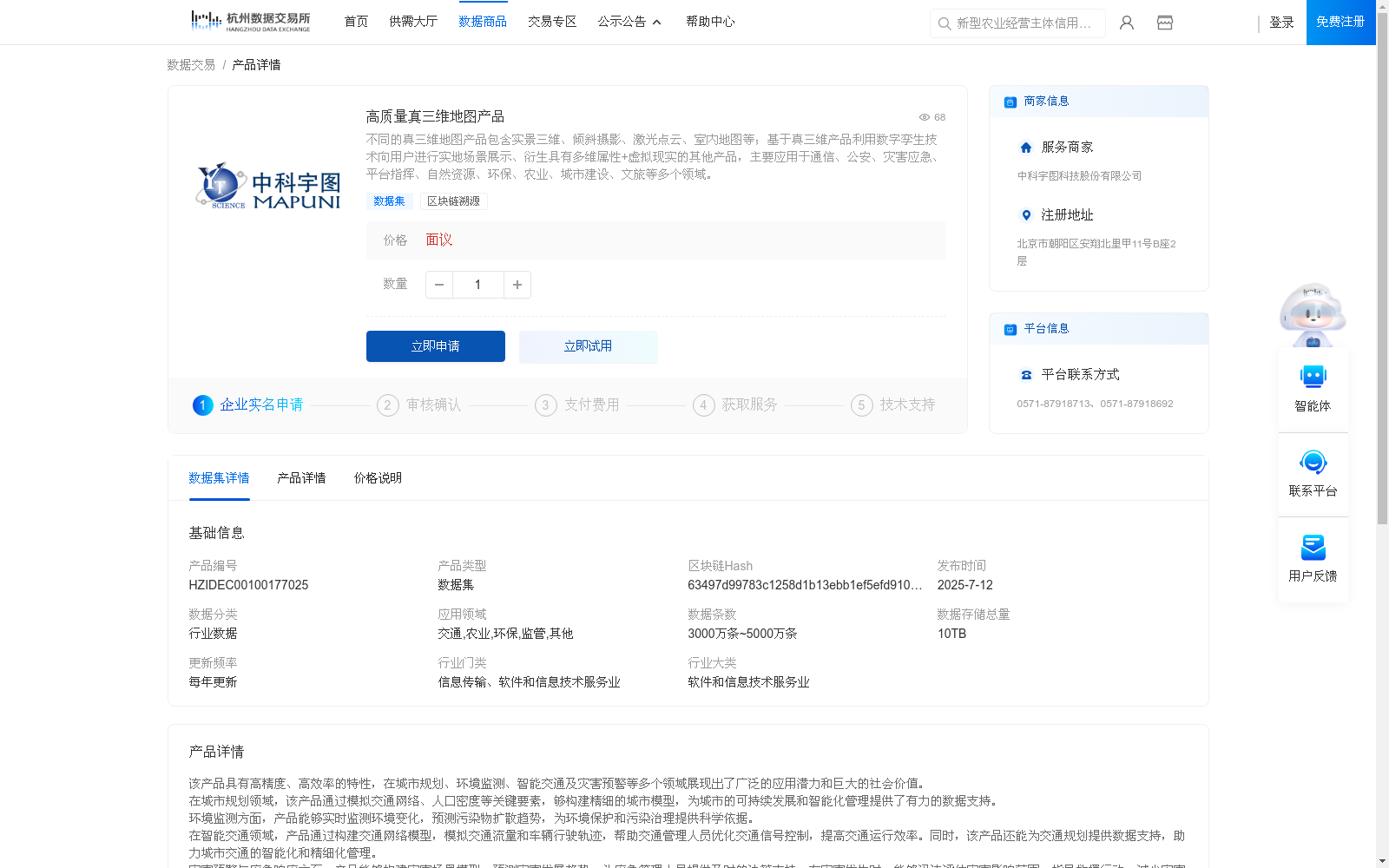Open the 用户反馈 mail icon
The width and height of the screenshot is (1389, 868).
(1313, 547)
